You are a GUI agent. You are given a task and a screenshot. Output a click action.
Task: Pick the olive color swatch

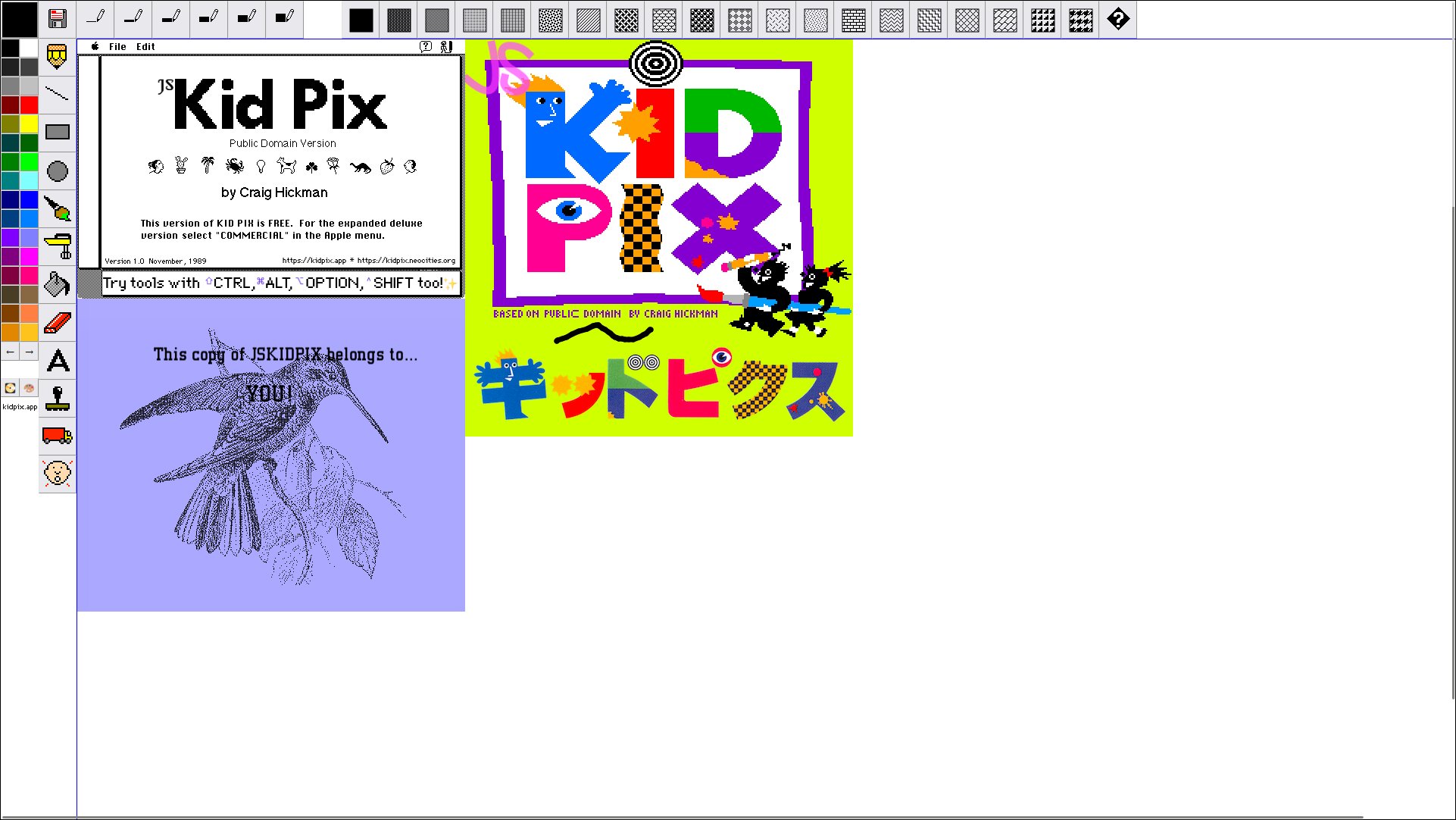pyautogui.click(x=10, y=124)
